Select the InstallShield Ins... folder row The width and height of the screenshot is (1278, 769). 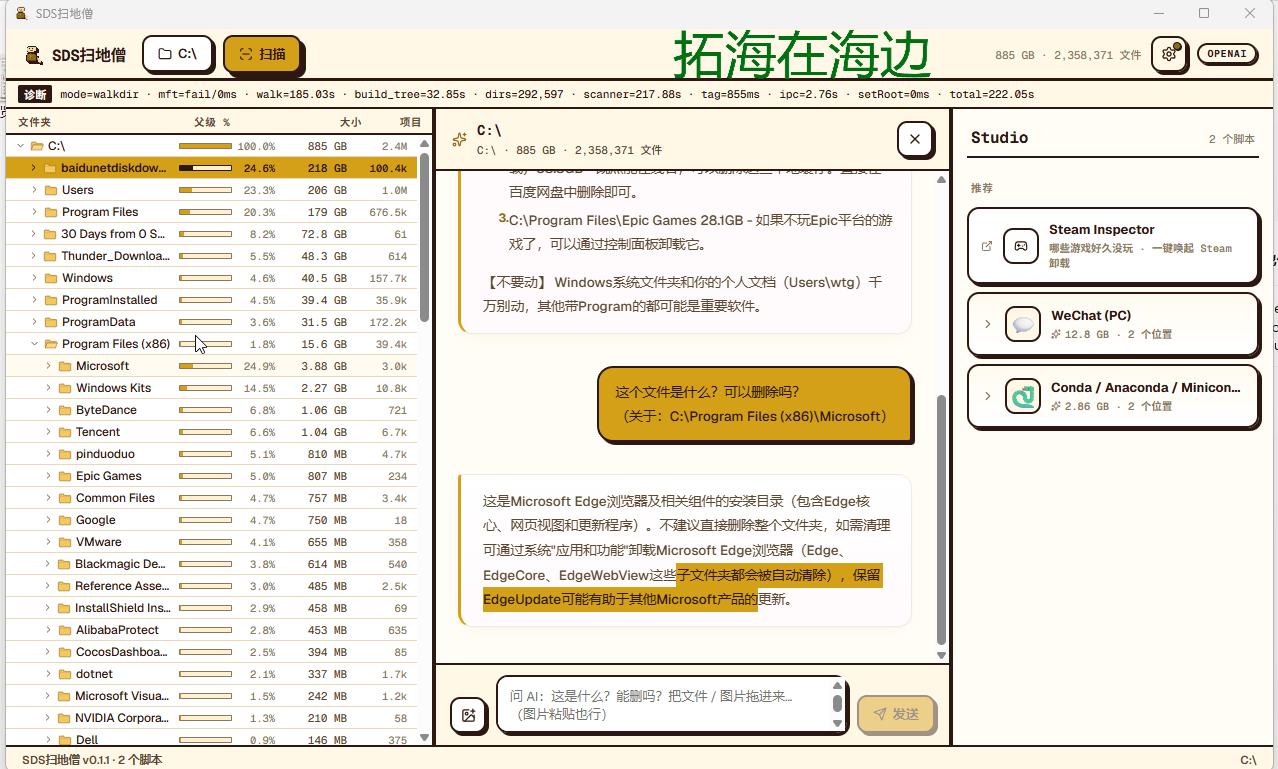tap(212, 608)
